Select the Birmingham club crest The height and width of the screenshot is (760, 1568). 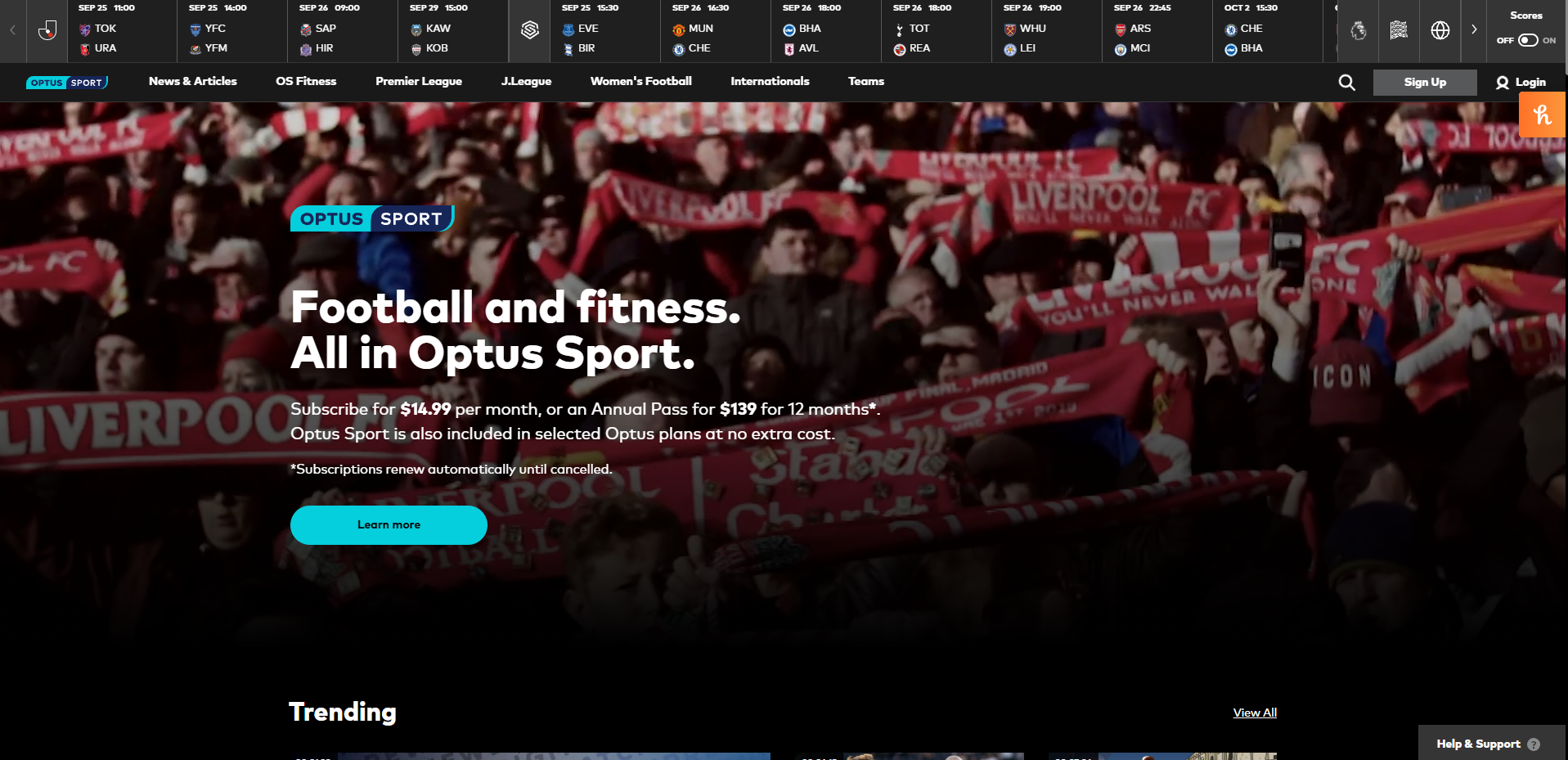click(568, 49)
